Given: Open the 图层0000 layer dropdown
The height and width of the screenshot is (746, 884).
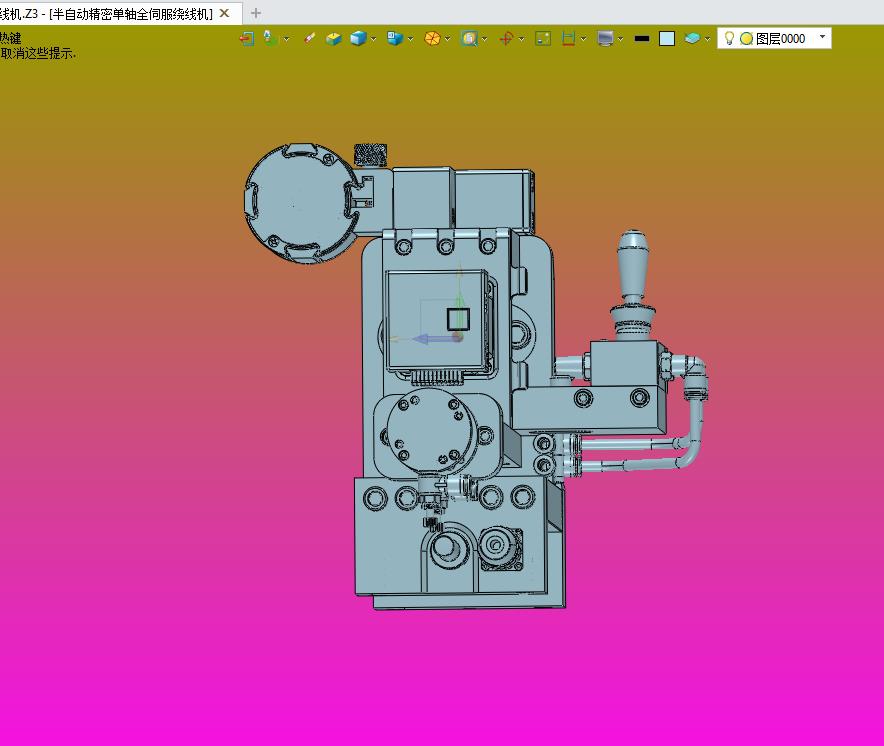Looking at the screenshot, I should click(x=823, y=37).
